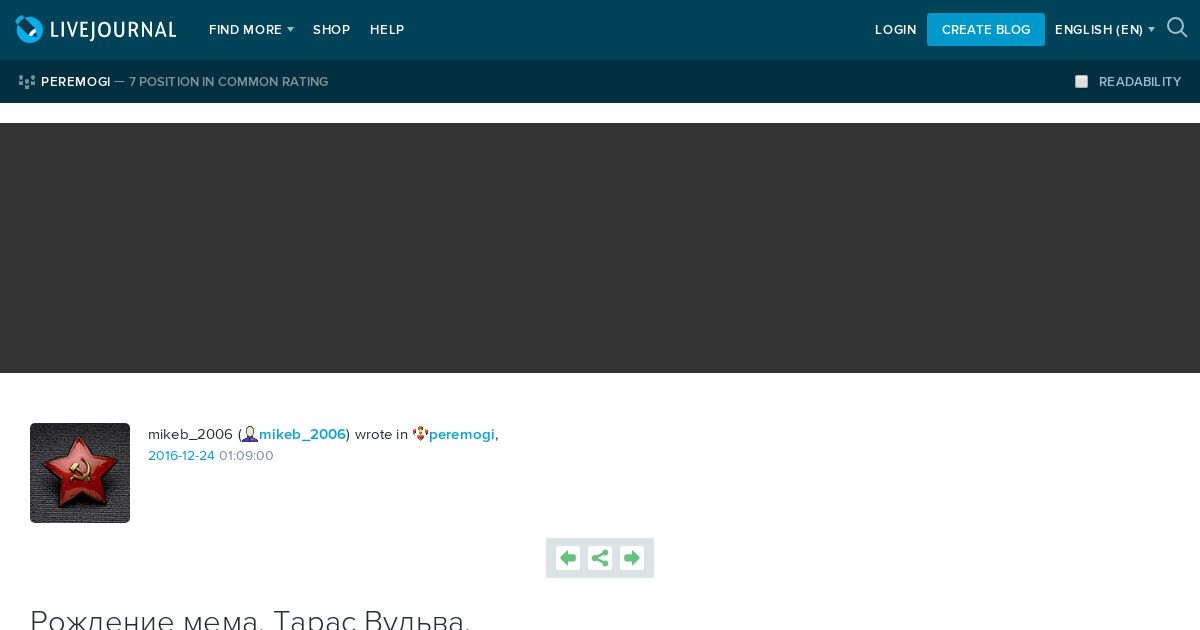Click the Login link
The height and width of the screenshot is (630, 1200).
coord(895,30)
